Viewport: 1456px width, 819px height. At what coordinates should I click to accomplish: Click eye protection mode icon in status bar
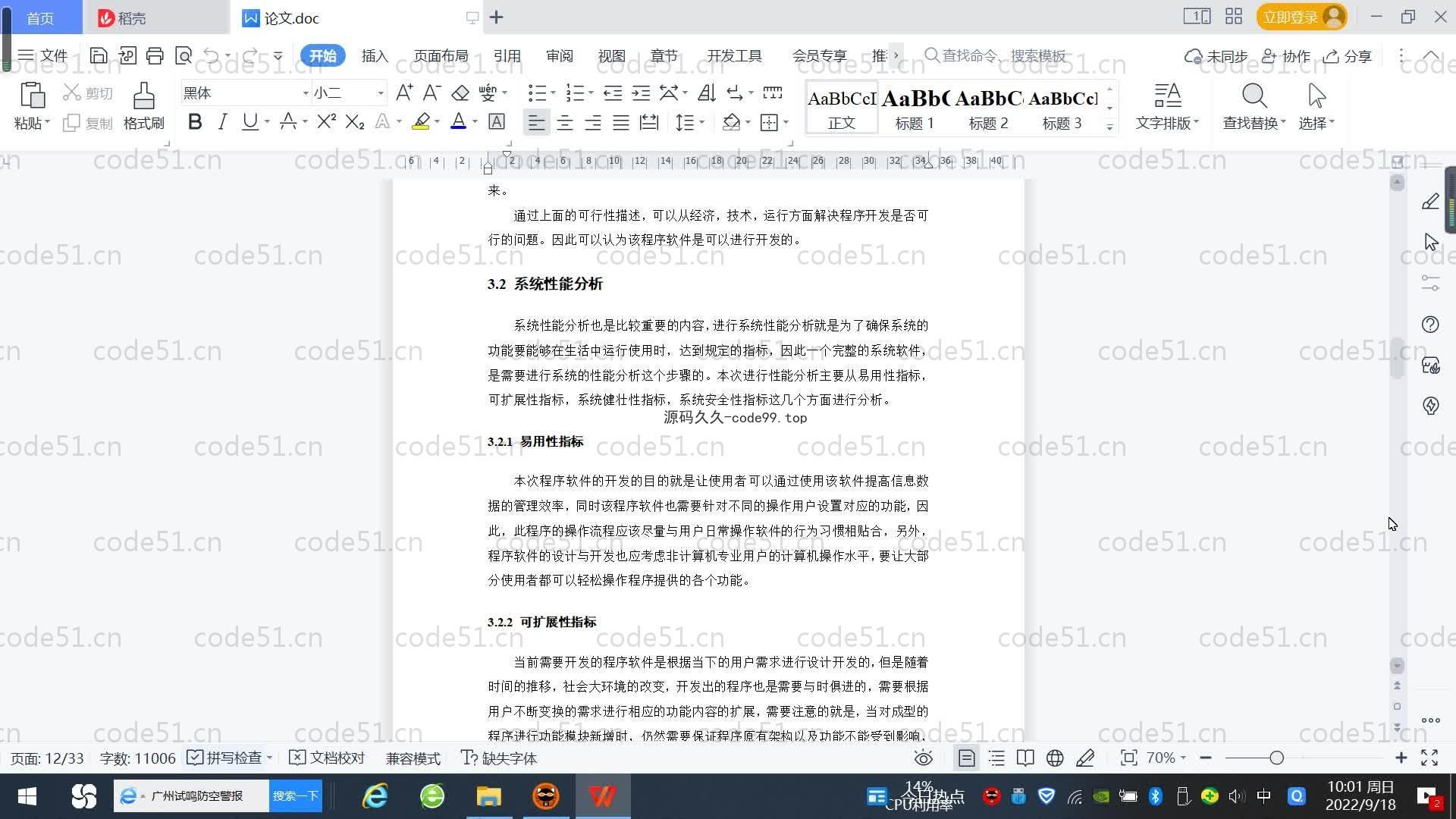(924, 758)
